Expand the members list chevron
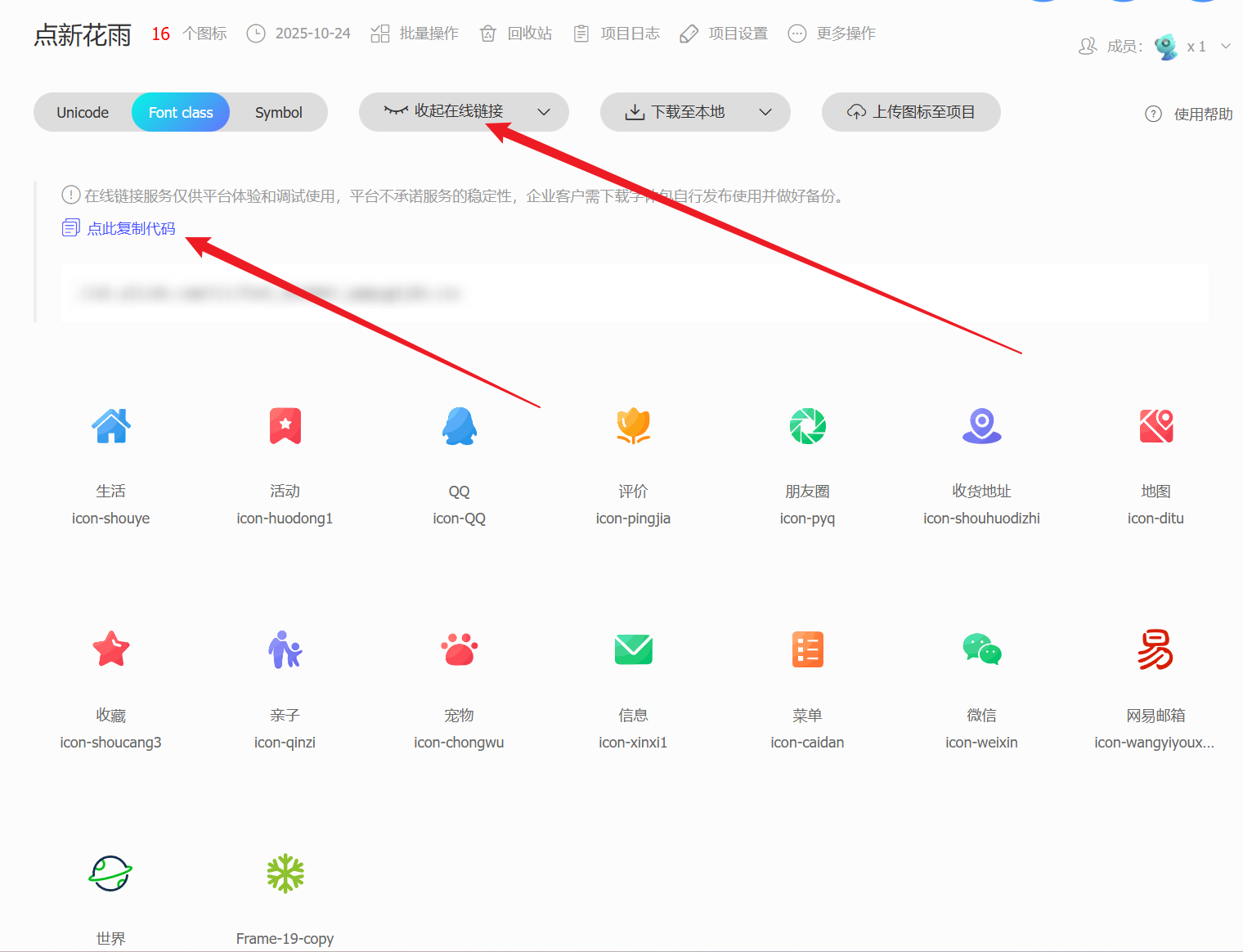The width and height of the screenshot is (1243, 952). (1225, 47)
